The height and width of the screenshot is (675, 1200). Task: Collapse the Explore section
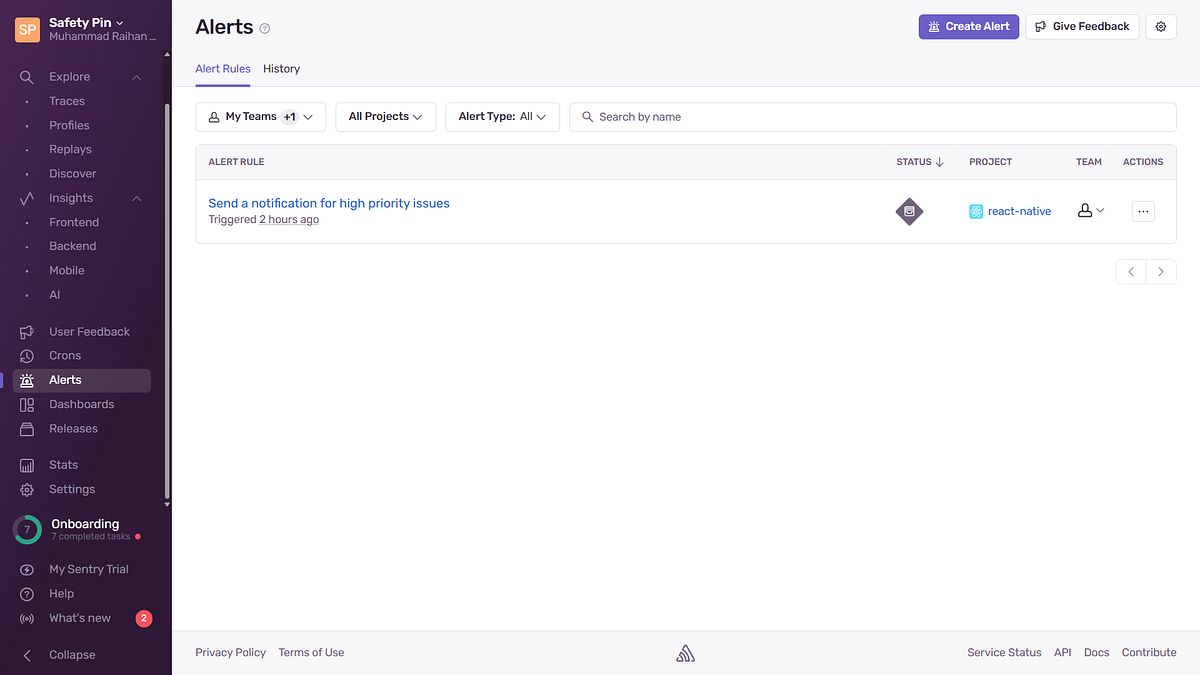tap(136, 76)
